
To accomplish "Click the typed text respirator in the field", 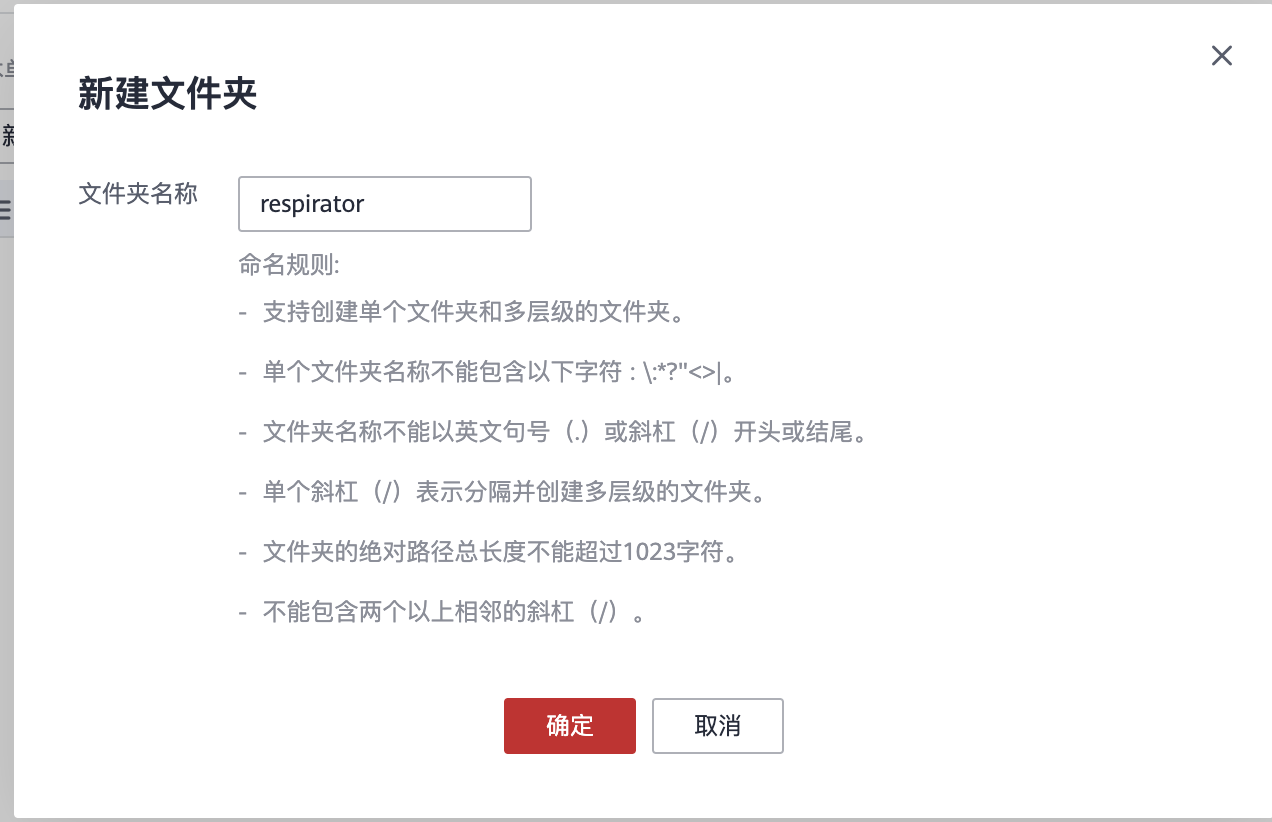I will (312, 204).
